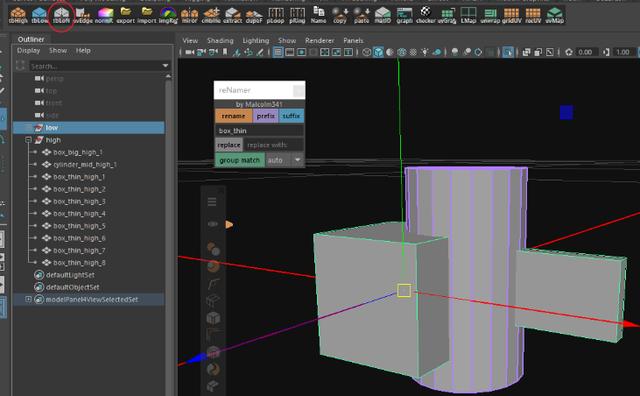Click the select camera viewport icon
Viewport: 640px width, 396px height.
click(x=190, y=52)
